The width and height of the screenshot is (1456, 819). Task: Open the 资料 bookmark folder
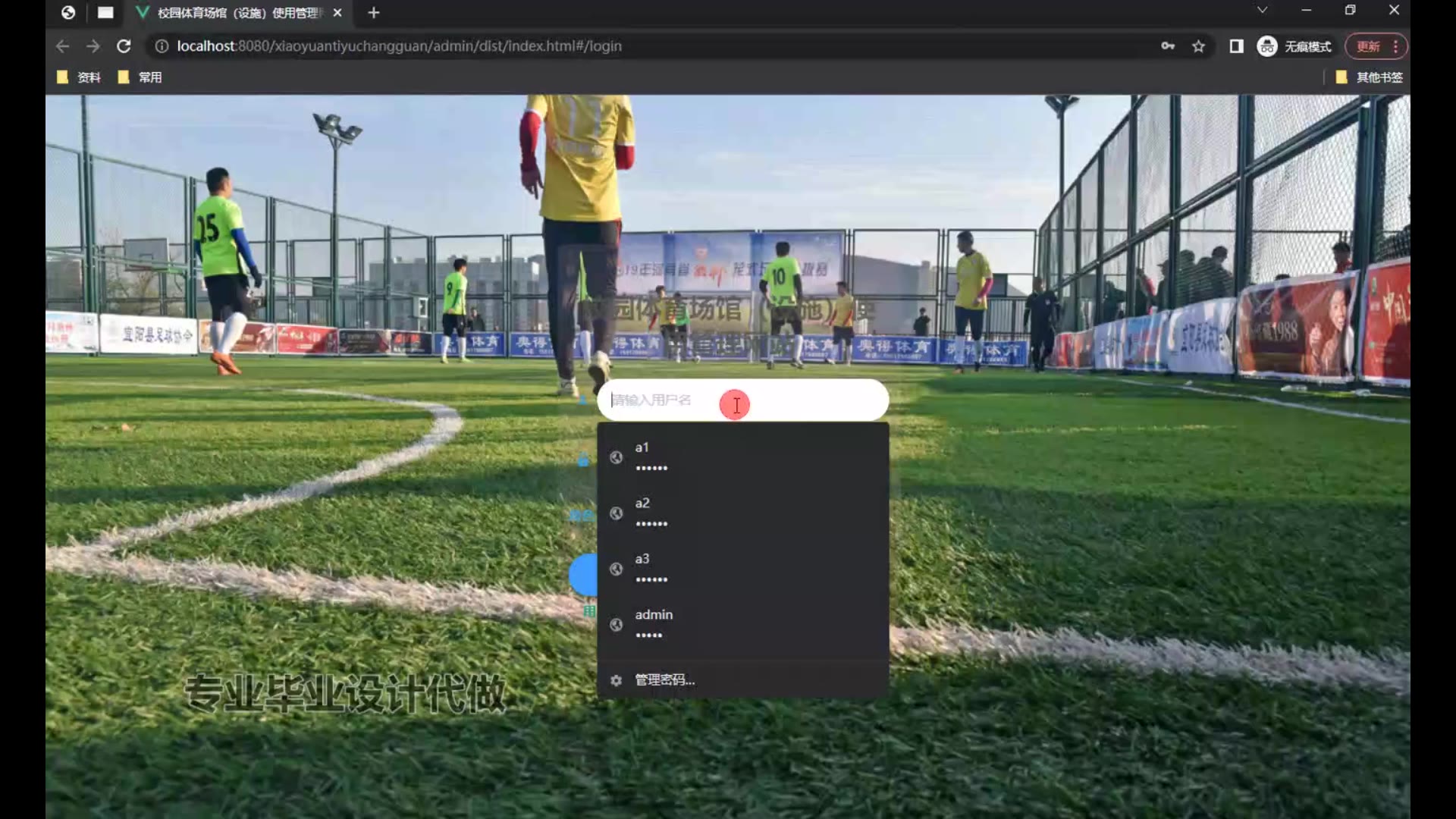(x=79, y=77)
